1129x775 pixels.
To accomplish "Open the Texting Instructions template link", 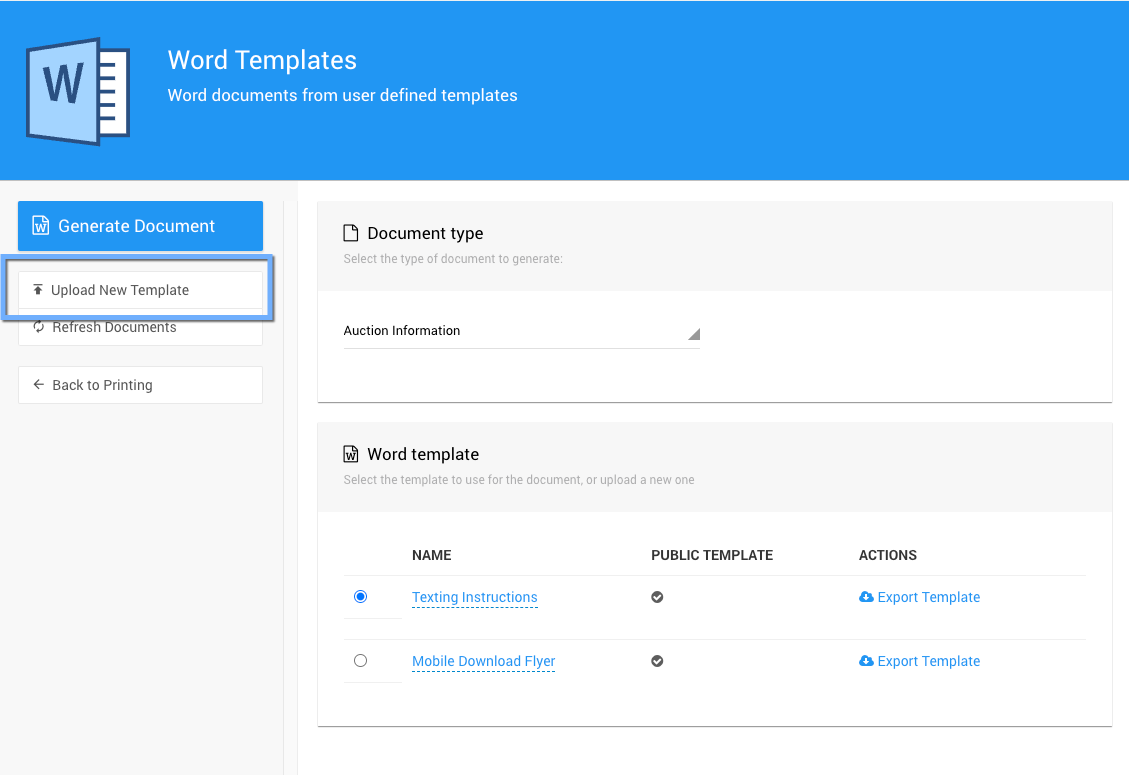I will point(475,597).
